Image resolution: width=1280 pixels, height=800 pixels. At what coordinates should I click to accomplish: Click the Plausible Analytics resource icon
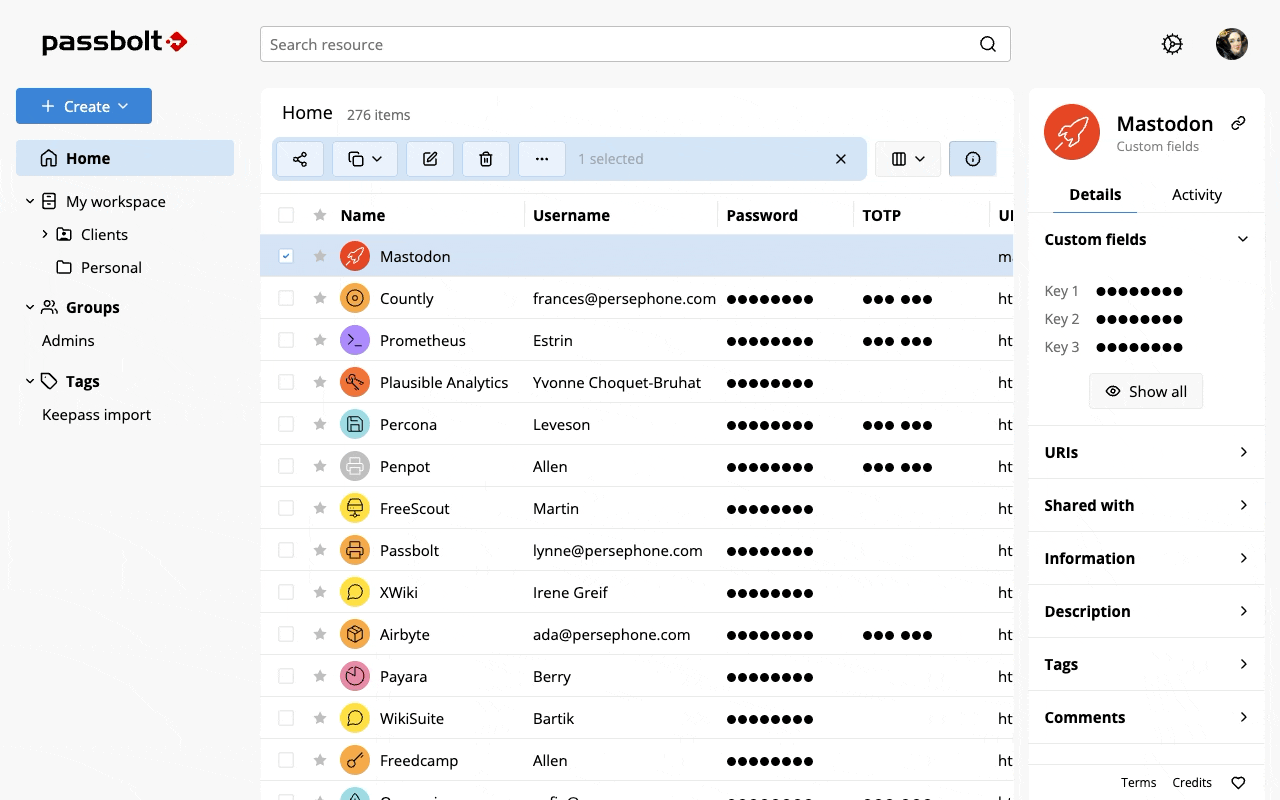tap(355, 382)
